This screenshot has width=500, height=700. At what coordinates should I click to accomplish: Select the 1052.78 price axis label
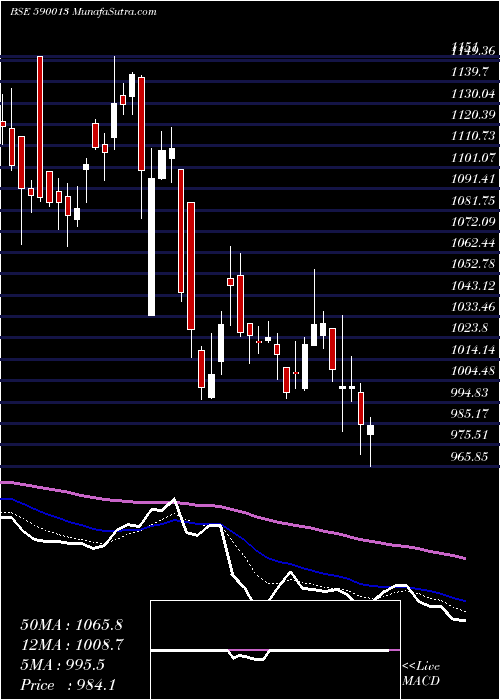pos(473,264)
